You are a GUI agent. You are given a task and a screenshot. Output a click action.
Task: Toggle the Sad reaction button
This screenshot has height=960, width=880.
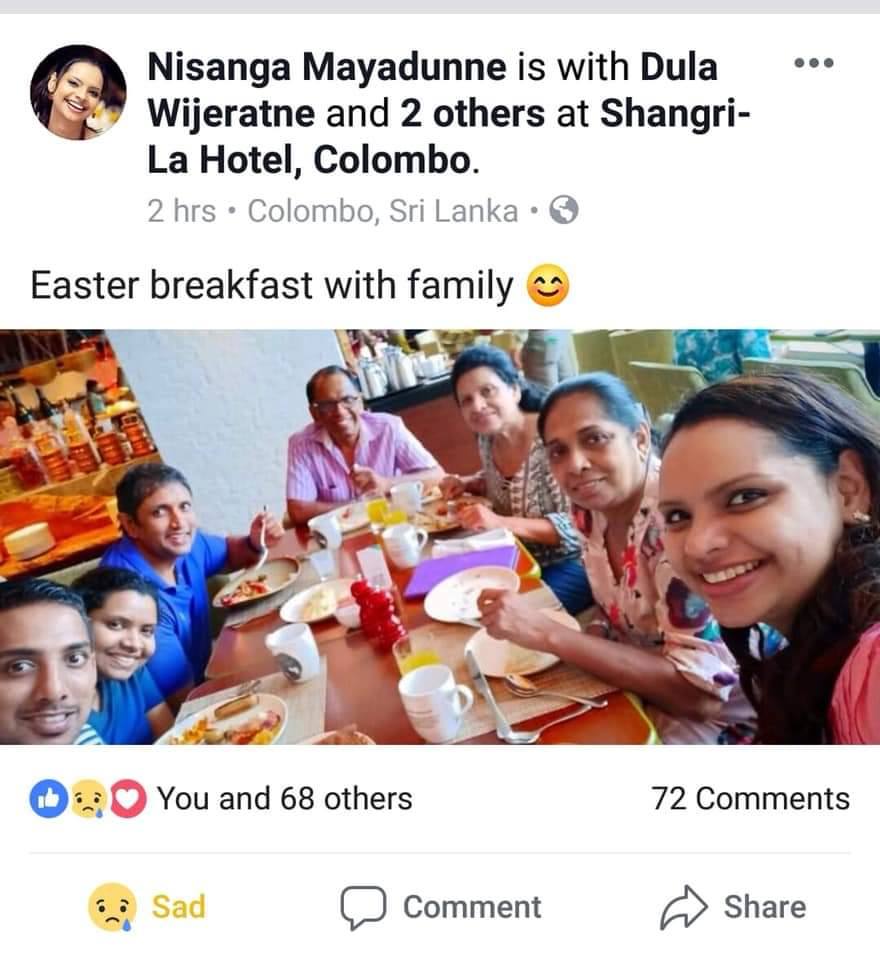click(147, 907)
